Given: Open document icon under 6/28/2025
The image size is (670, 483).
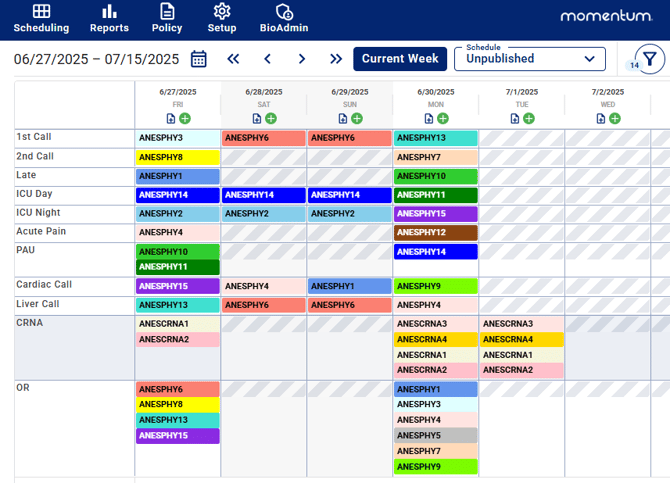Looking at the screenshot, I should (x=257, y=118).
